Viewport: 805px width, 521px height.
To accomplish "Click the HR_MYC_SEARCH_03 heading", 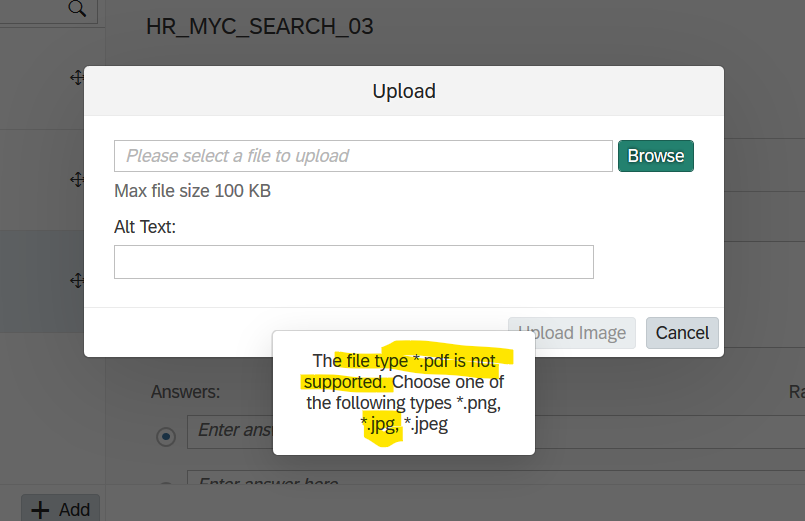I will [x=259, y=27].
